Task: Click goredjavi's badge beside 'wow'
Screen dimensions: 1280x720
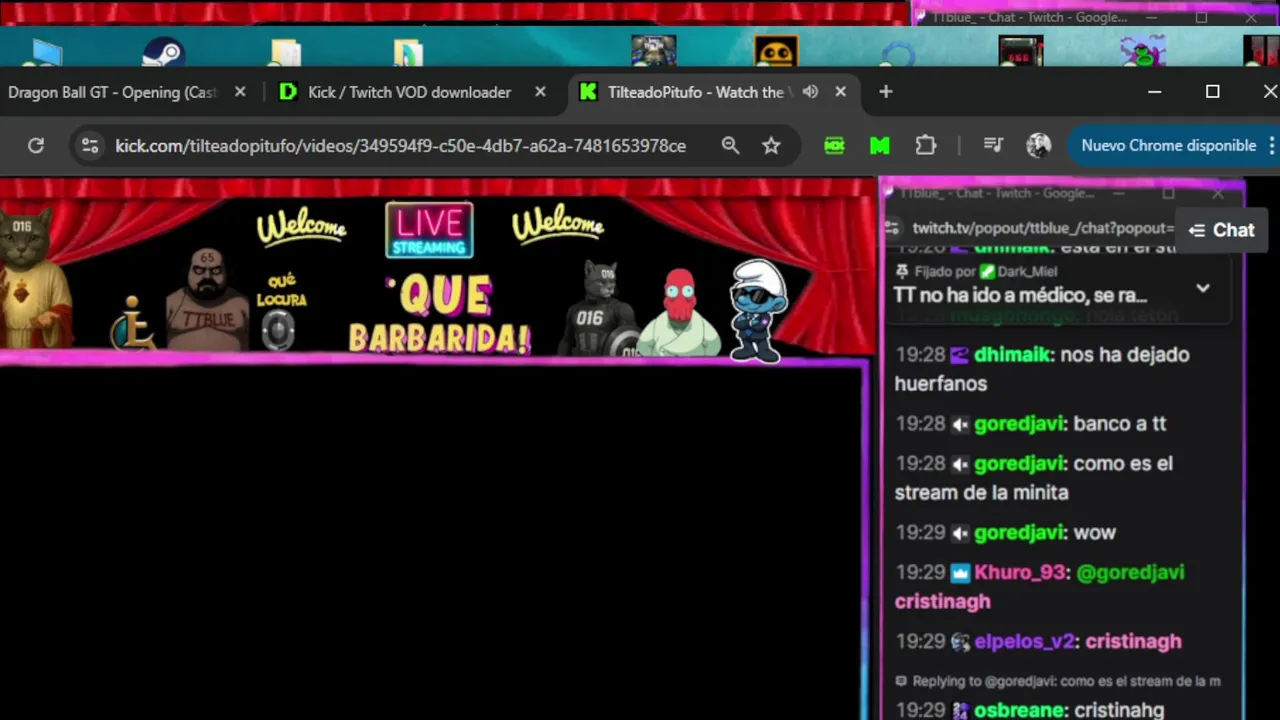Action: (960, 533)
